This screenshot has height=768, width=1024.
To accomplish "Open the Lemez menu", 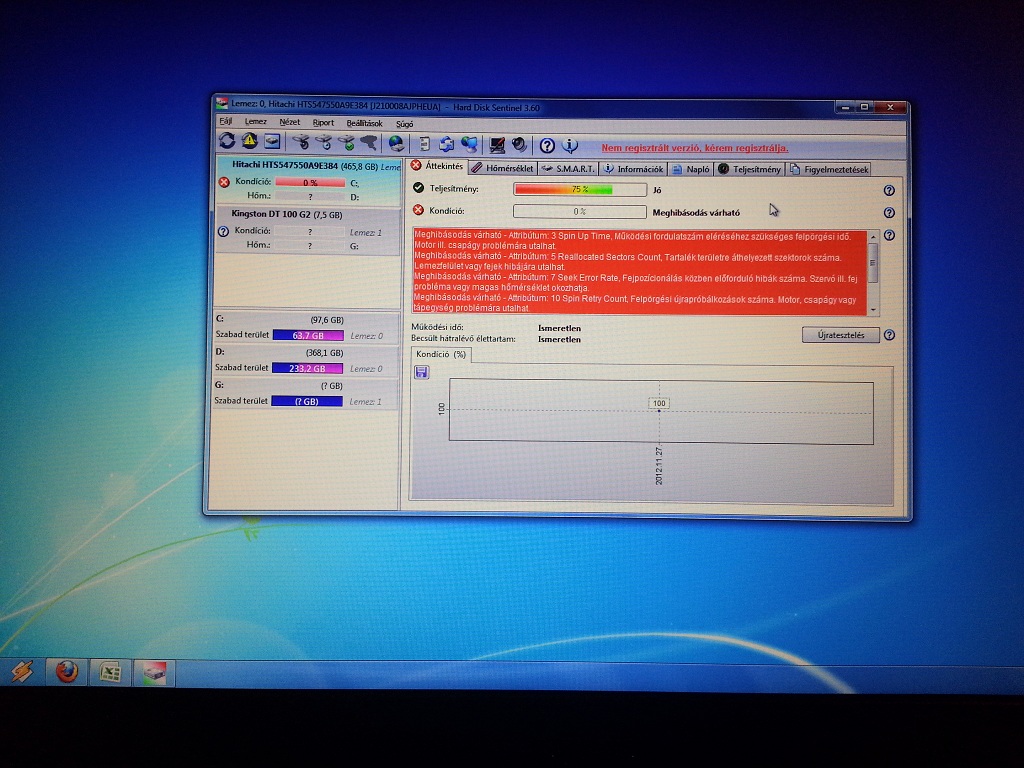I will coord(255,121).
